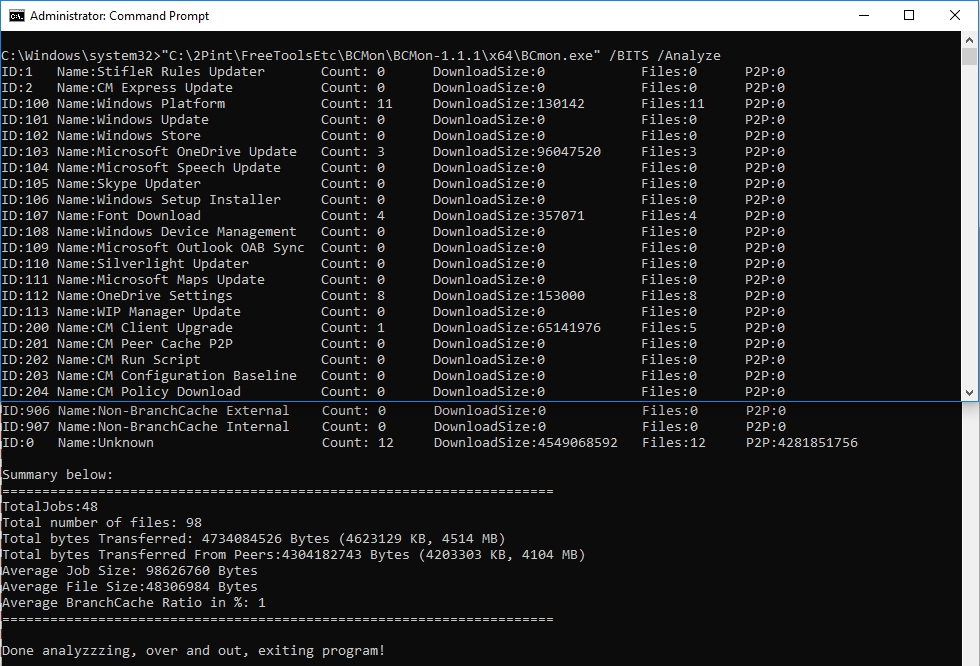Maximize the Command Prompt window
This screenshot has height=666, width=980.
[x=909, y=16]
